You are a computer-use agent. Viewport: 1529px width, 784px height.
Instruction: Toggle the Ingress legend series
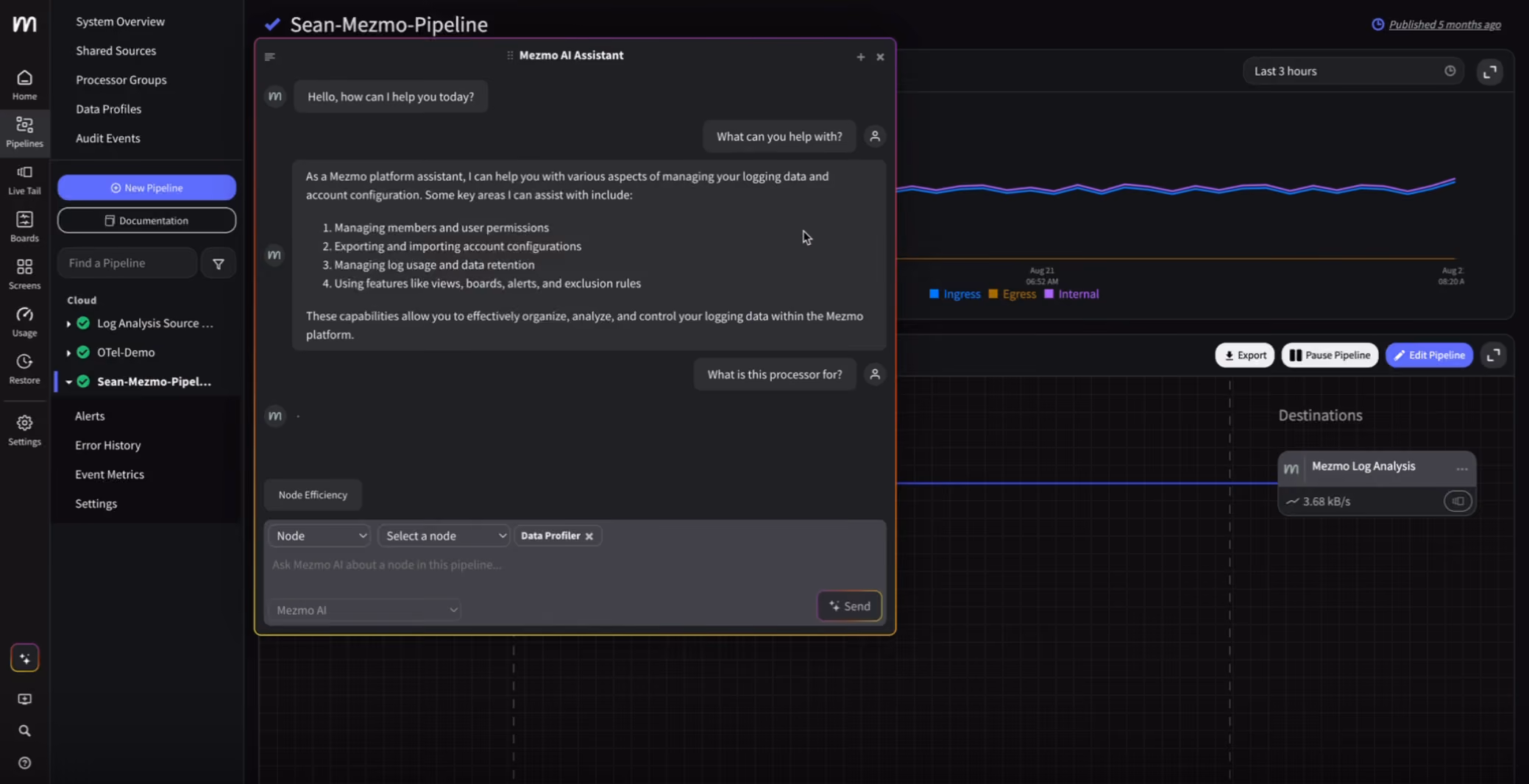tap(954, 294)
